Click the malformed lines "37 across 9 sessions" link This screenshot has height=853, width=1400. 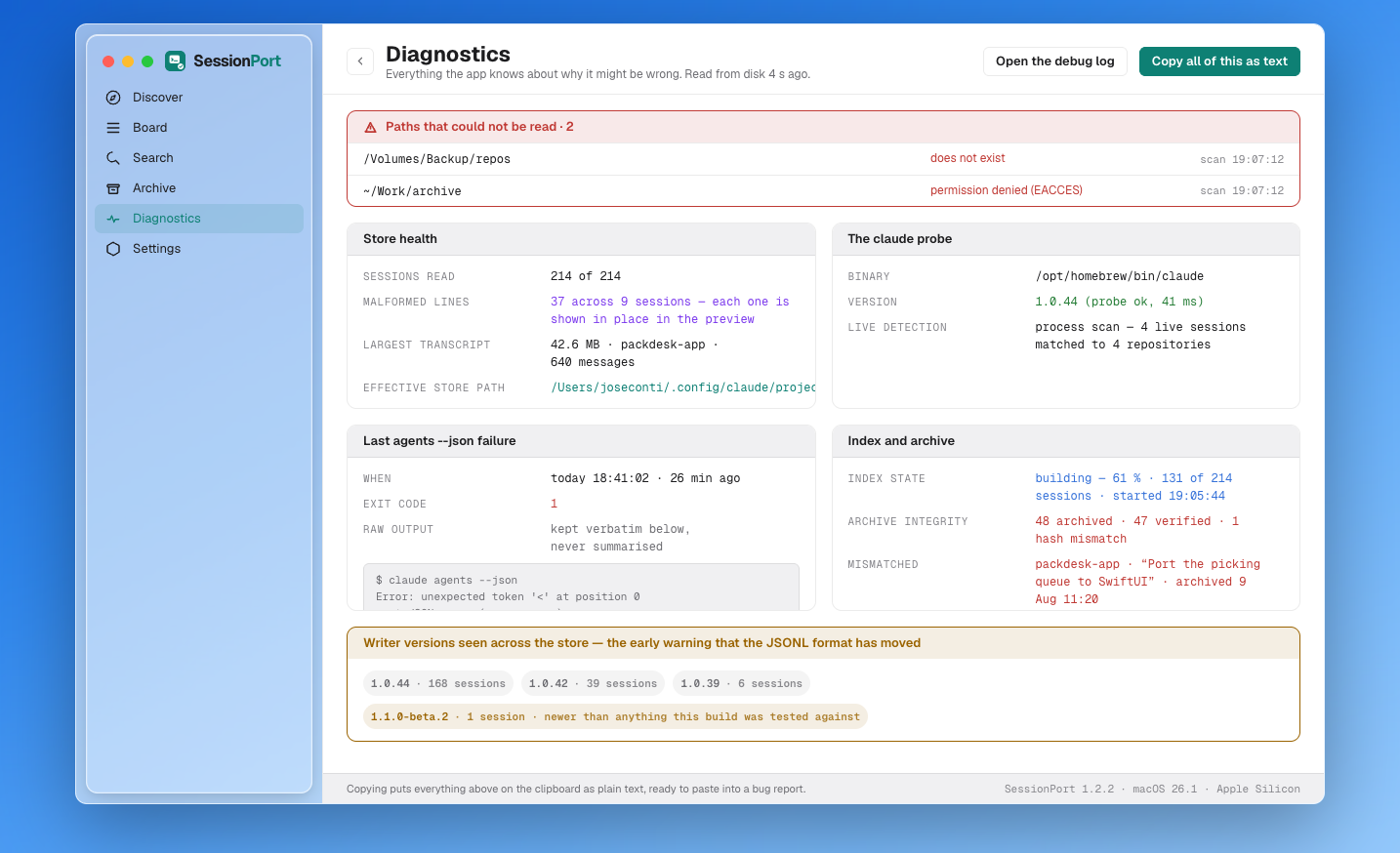coord(670,310)
